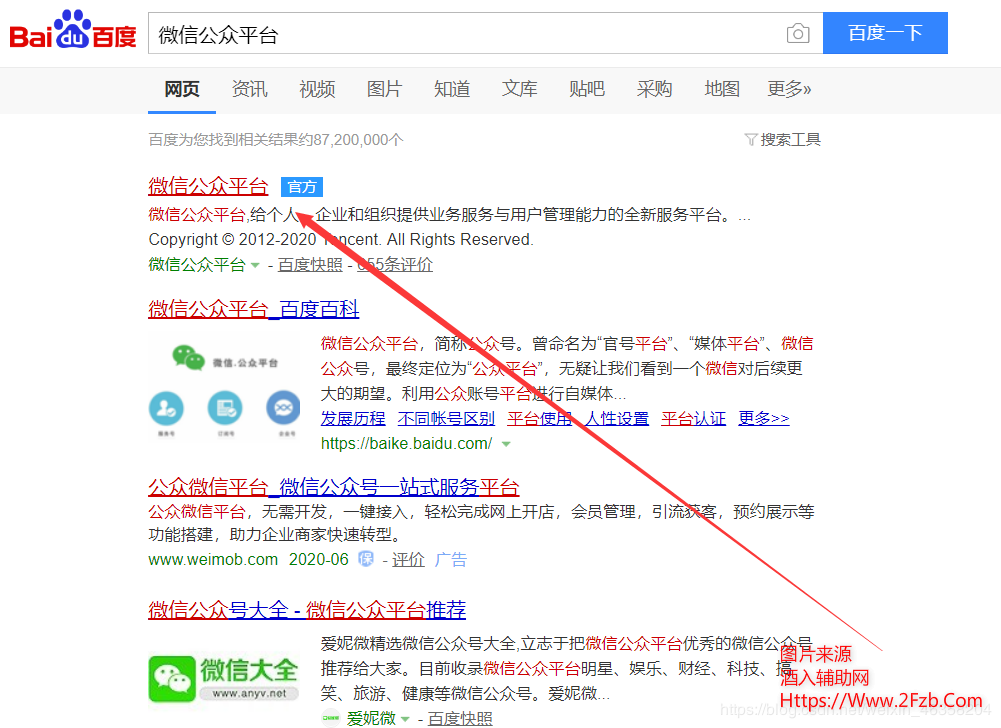Open the 平台认证 sublink
This screenshot has width=1001, height=728.
click(x=693, y=419)
